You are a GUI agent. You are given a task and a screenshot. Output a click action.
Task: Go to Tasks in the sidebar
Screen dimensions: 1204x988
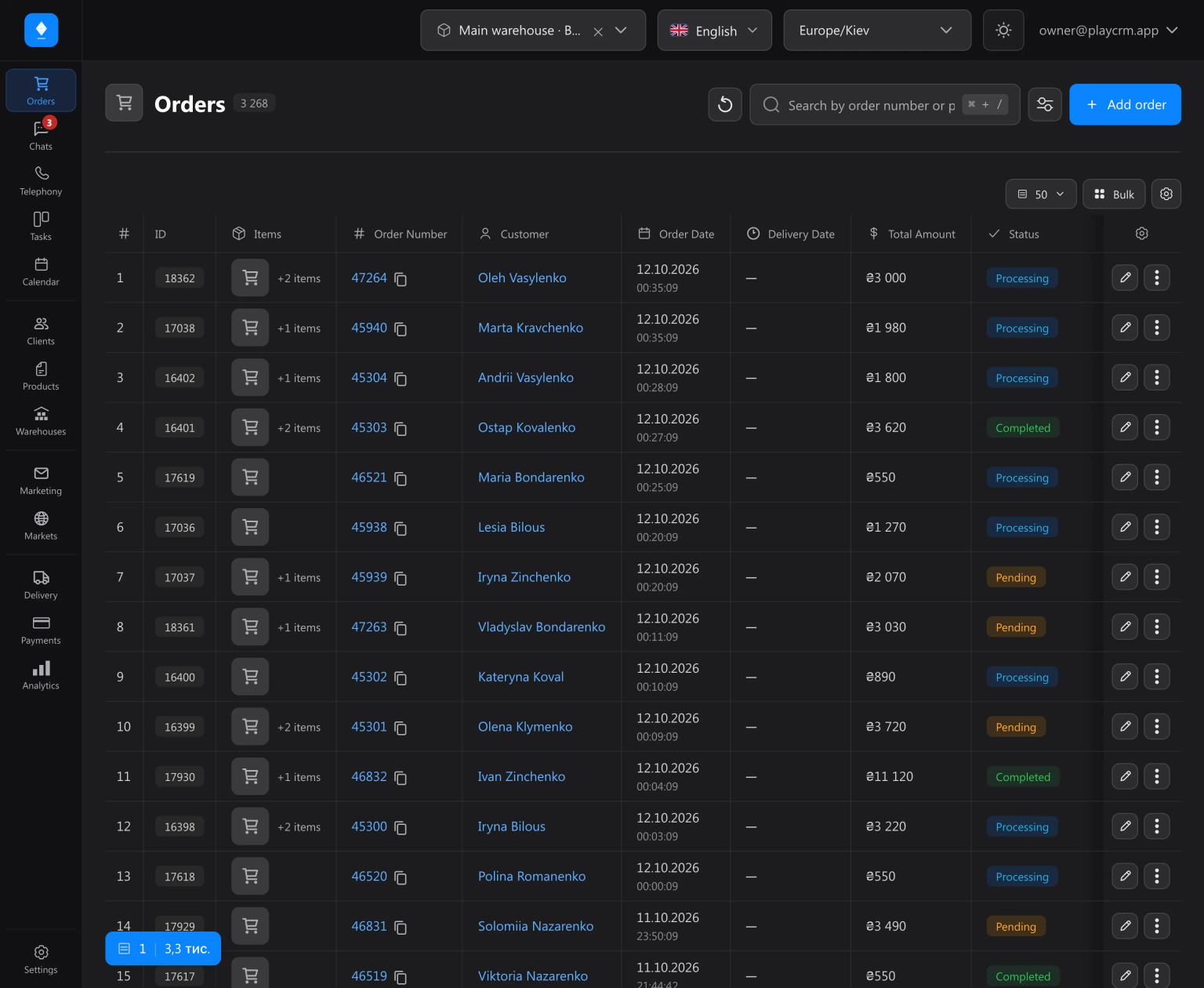coord(41,226)
